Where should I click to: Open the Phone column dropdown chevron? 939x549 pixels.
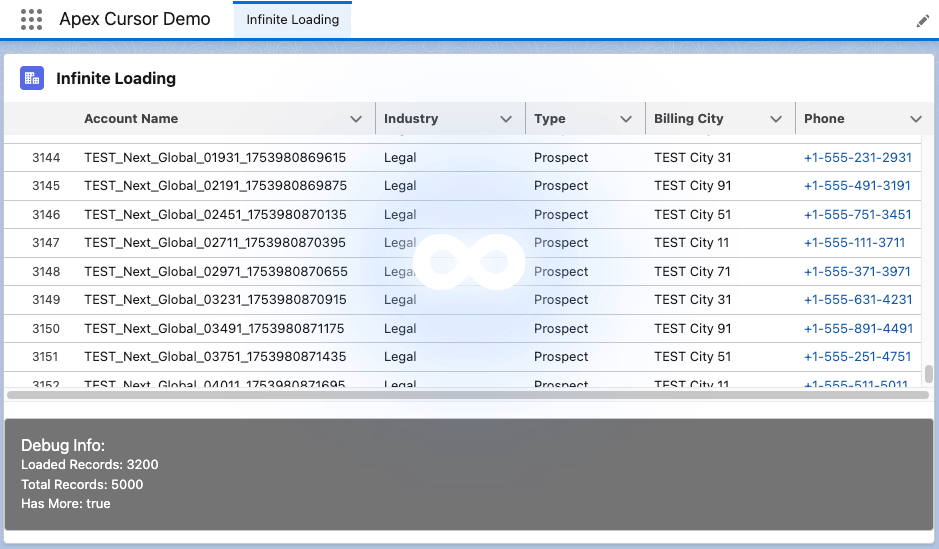(916, 119)
